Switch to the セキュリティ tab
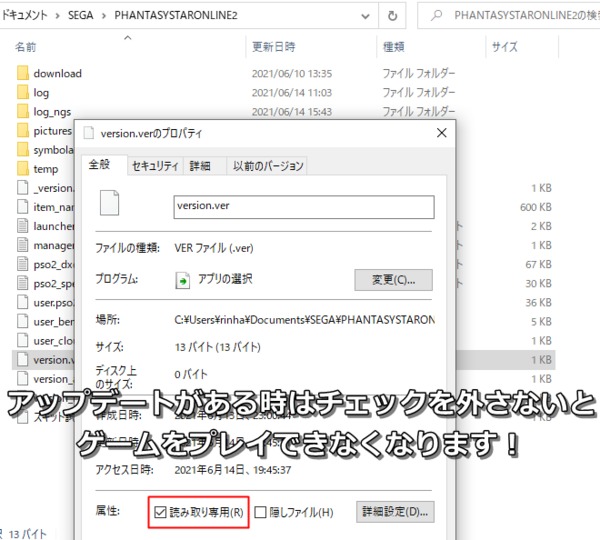The height and width of the screenshot is (540, 600). 155,166
